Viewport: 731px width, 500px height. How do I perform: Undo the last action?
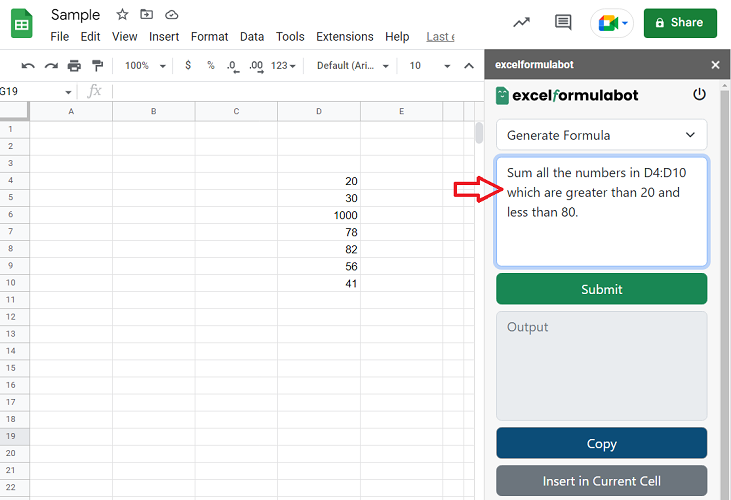(x=28, y=66)
